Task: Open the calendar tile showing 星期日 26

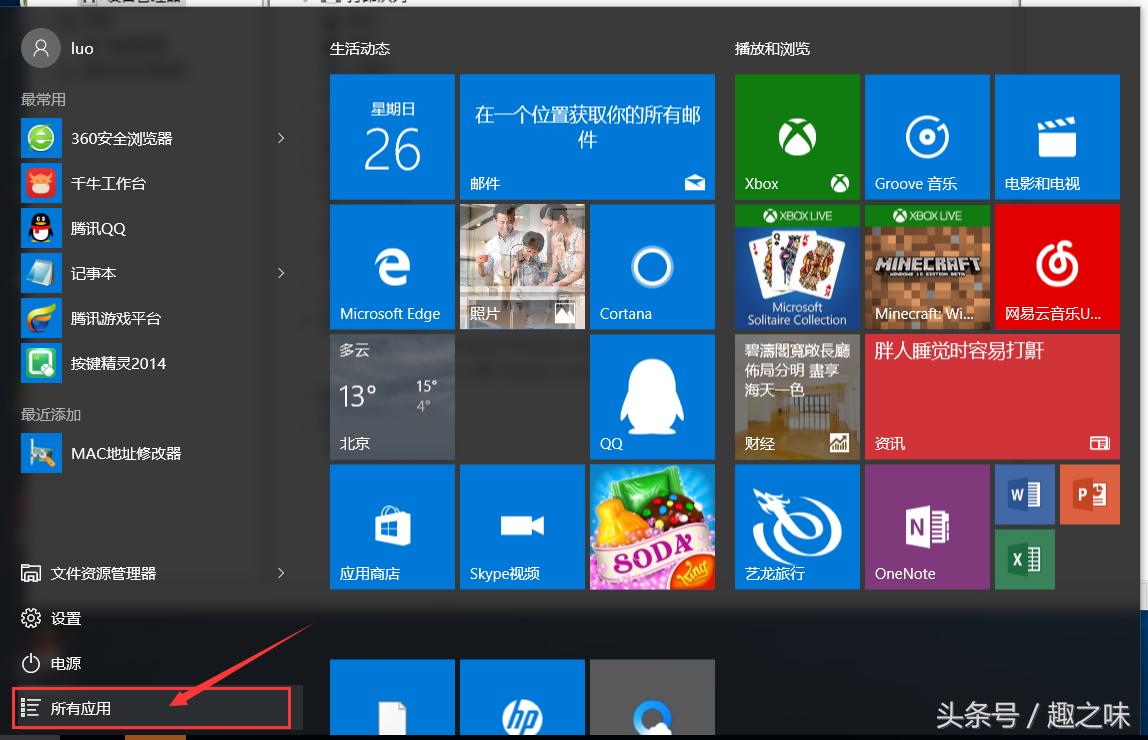Action: point(392,137)
